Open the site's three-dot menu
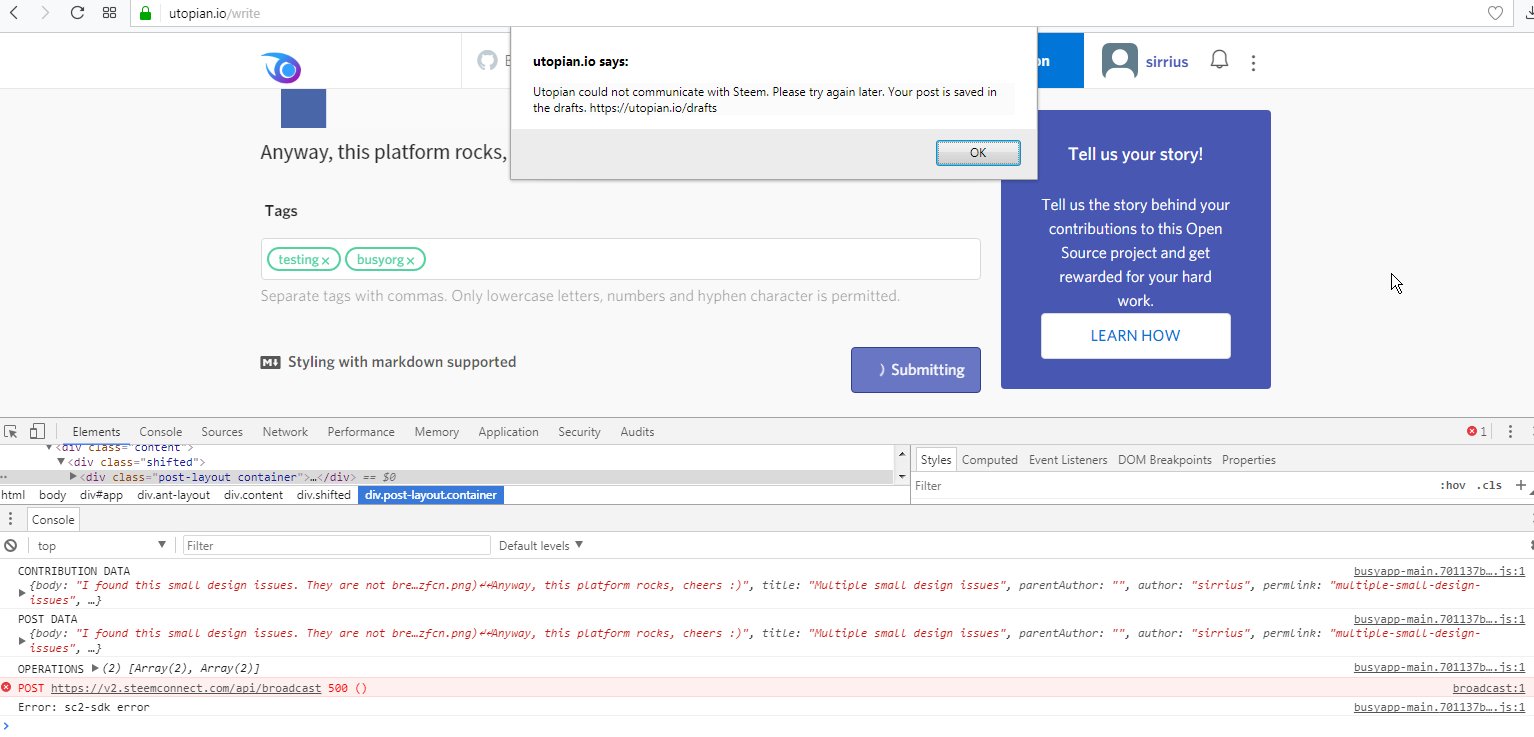Image resolution: width=1534 pixels, height=737 pixels. (x=1253, y=62)
